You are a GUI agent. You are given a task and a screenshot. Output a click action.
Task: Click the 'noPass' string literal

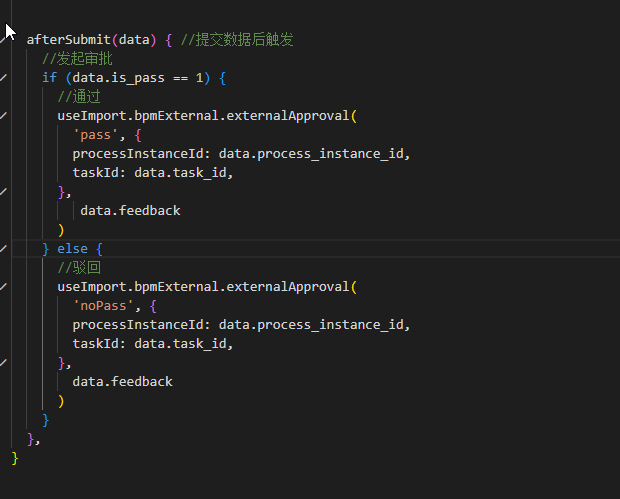coord(101,306)
